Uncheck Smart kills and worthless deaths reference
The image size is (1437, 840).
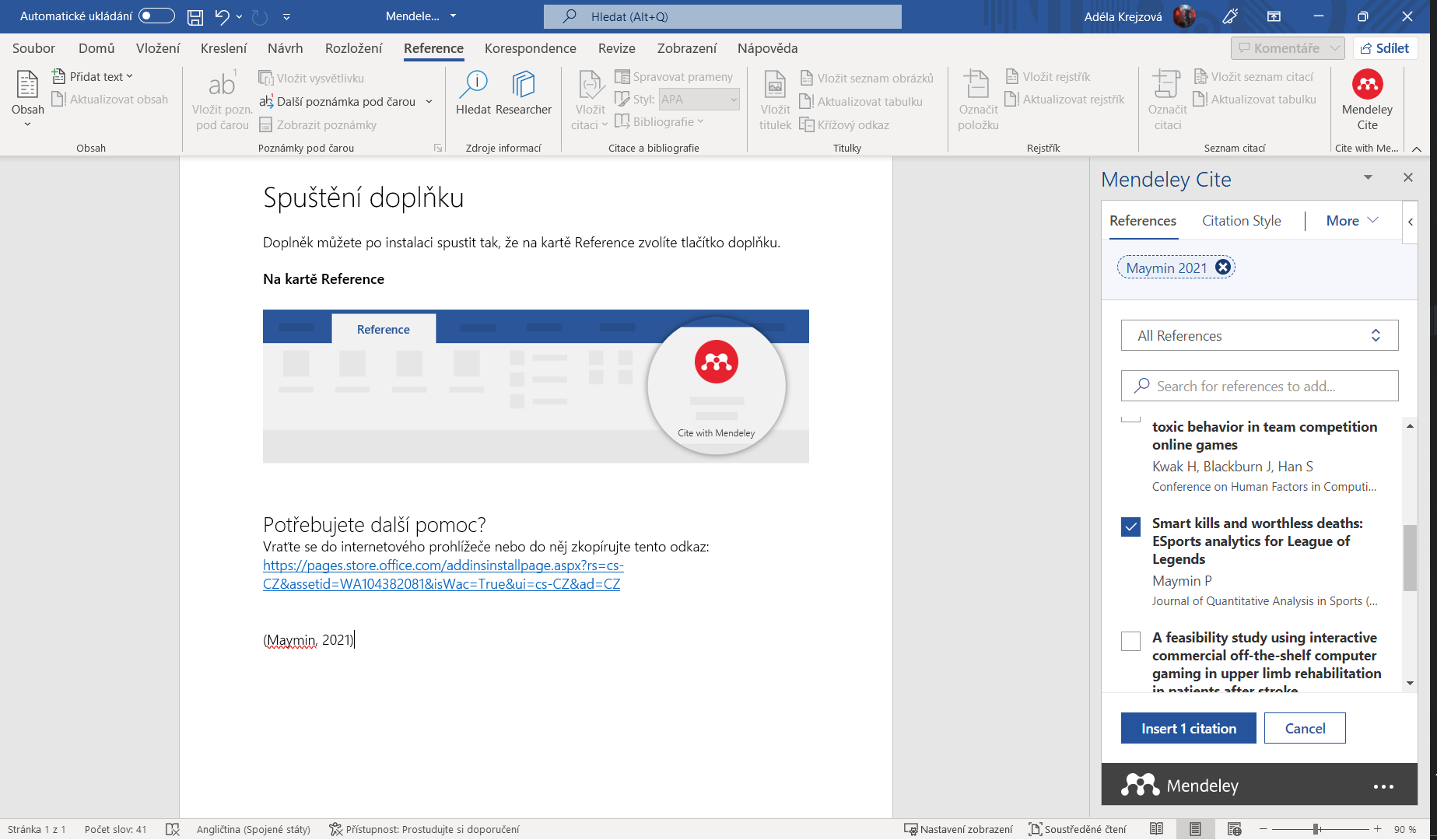click(x=1130, y=527)
